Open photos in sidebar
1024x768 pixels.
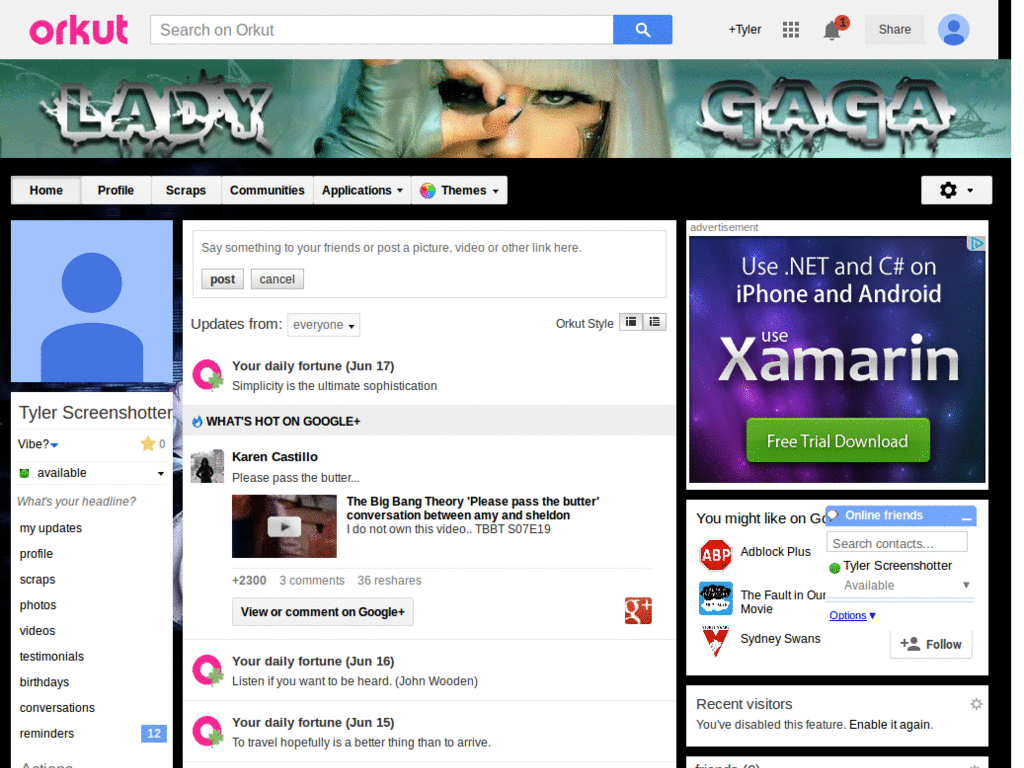(x=38, y=605)
